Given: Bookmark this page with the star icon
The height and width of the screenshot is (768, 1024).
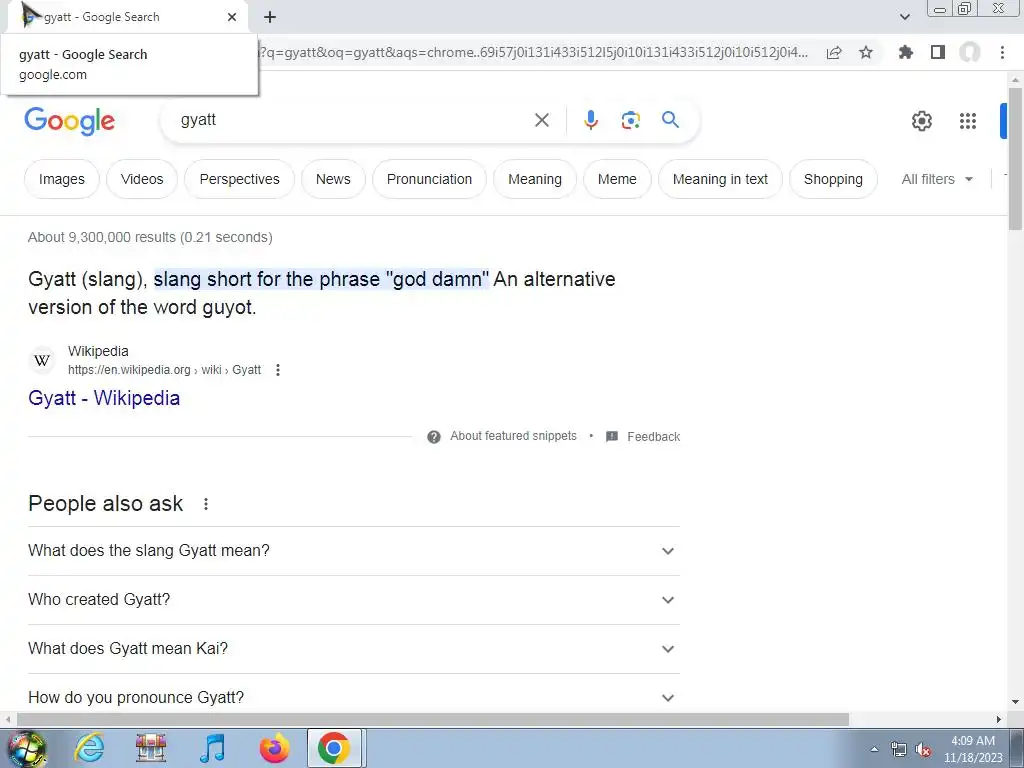Looking at the screenshot, I should point(866,52).
